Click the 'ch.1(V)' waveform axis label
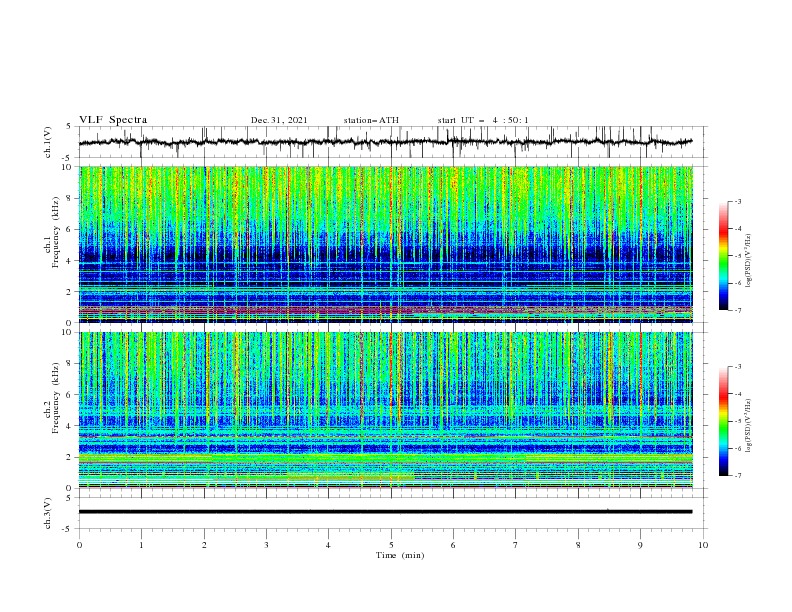This screenshot has height=612, width=792. click(48, 142)
